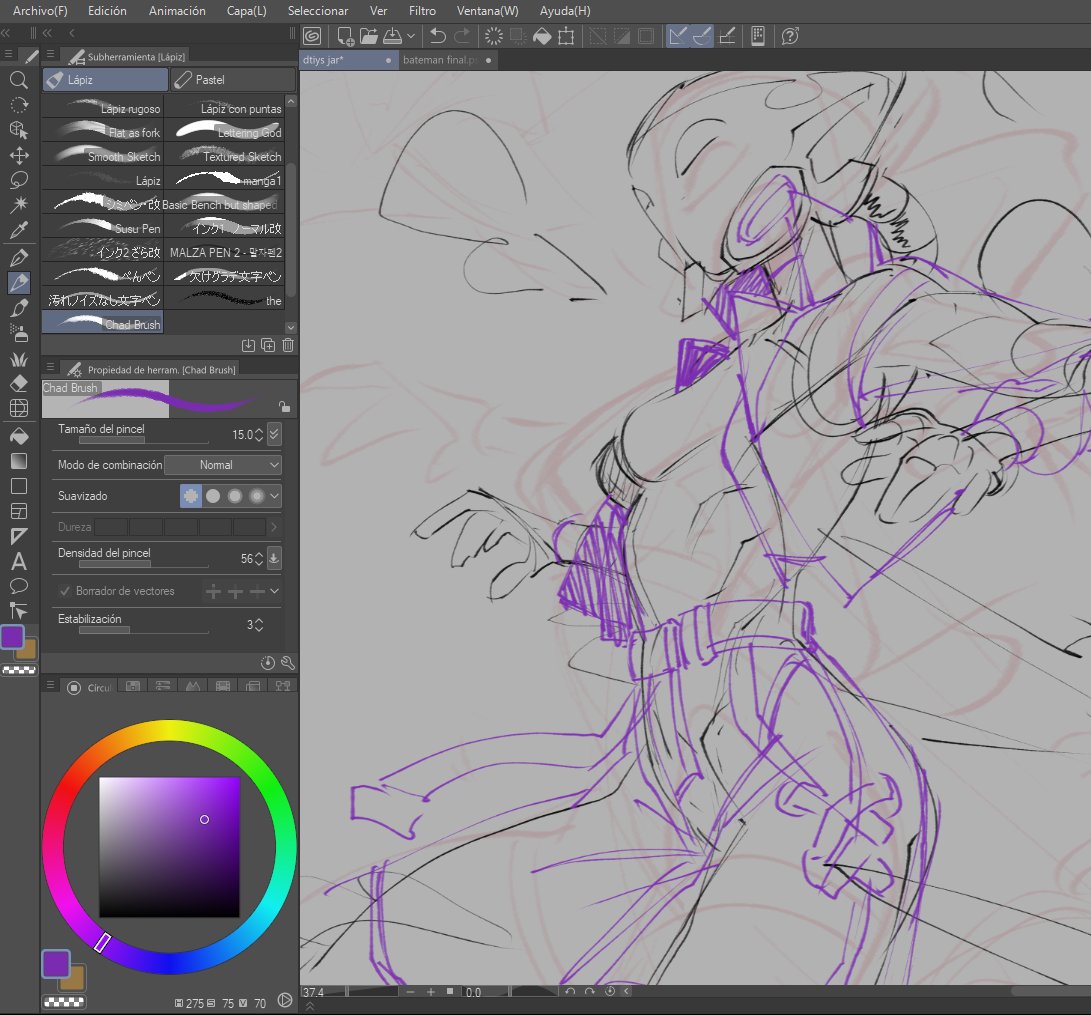Open the Subherramienta panel hamburger menu
1091x1015 pixels.
pos(50,54)
